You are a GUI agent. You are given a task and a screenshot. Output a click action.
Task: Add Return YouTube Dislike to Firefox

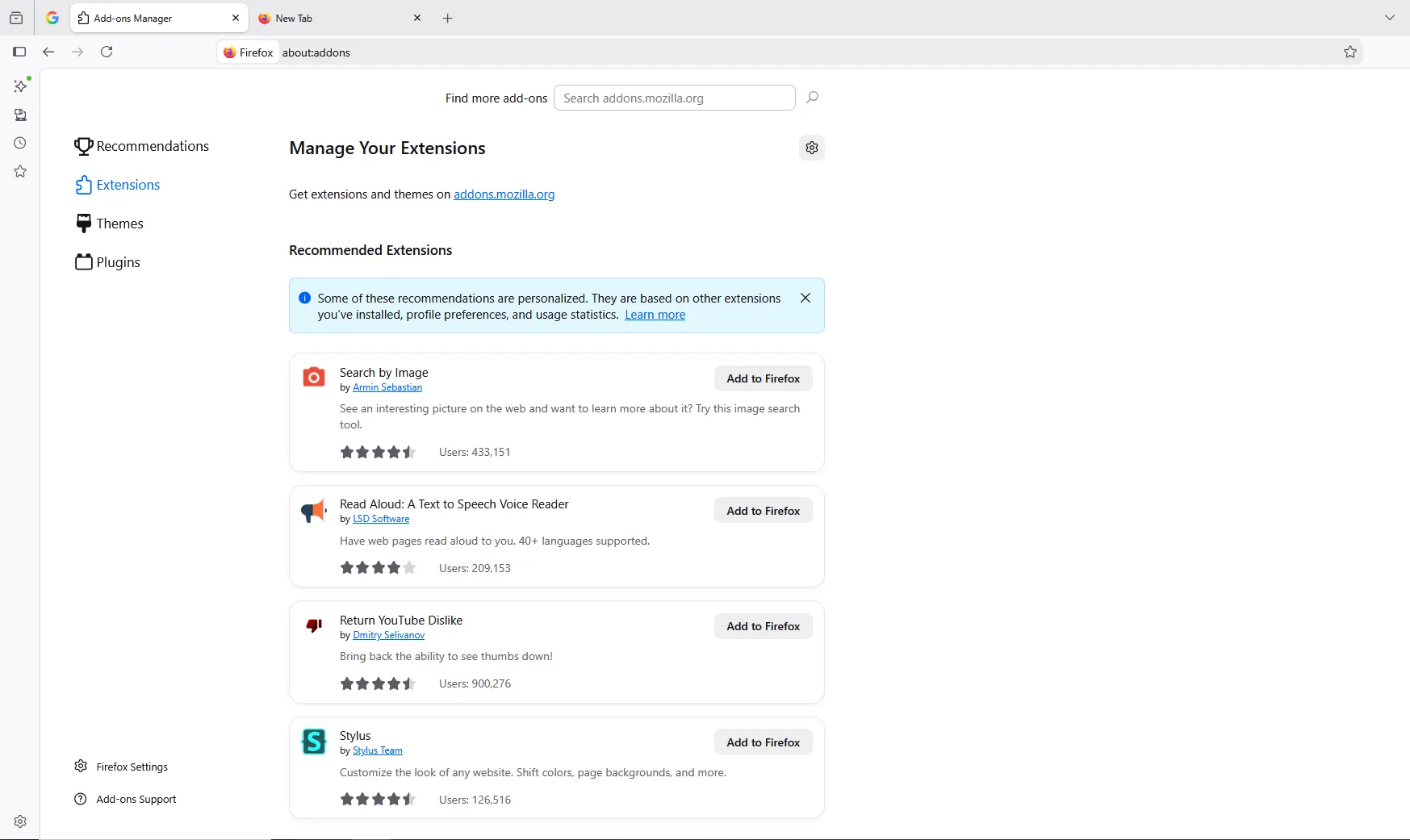pos(763,626)
